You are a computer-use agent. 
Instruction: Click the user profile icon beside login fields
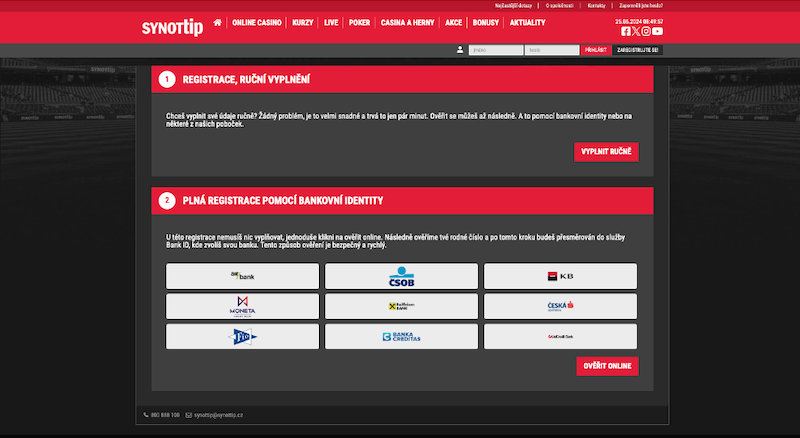click(460, 50)
